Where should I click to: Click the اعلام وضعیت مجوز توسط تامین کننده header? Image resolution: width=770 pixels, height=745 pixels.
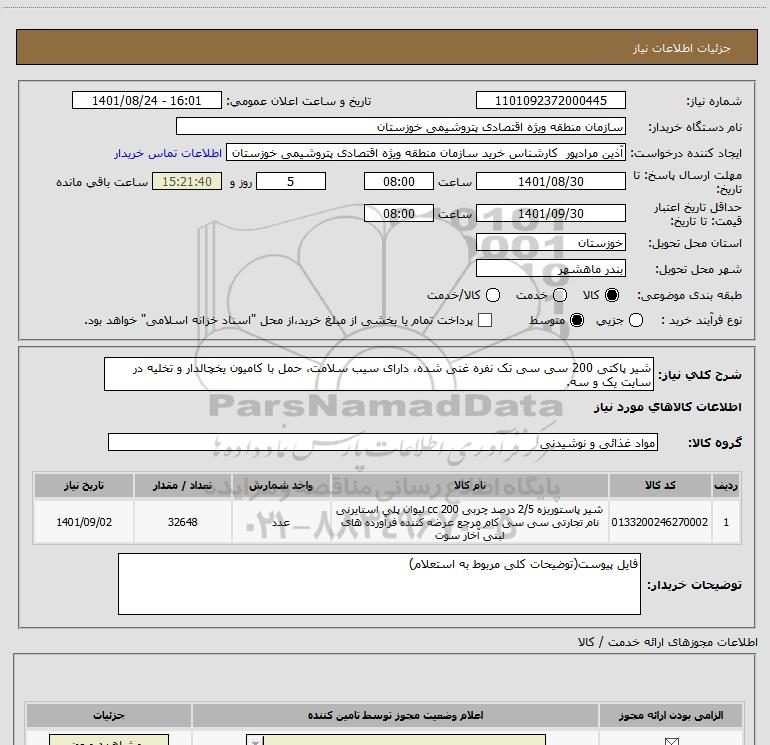(x=395, y=715)
